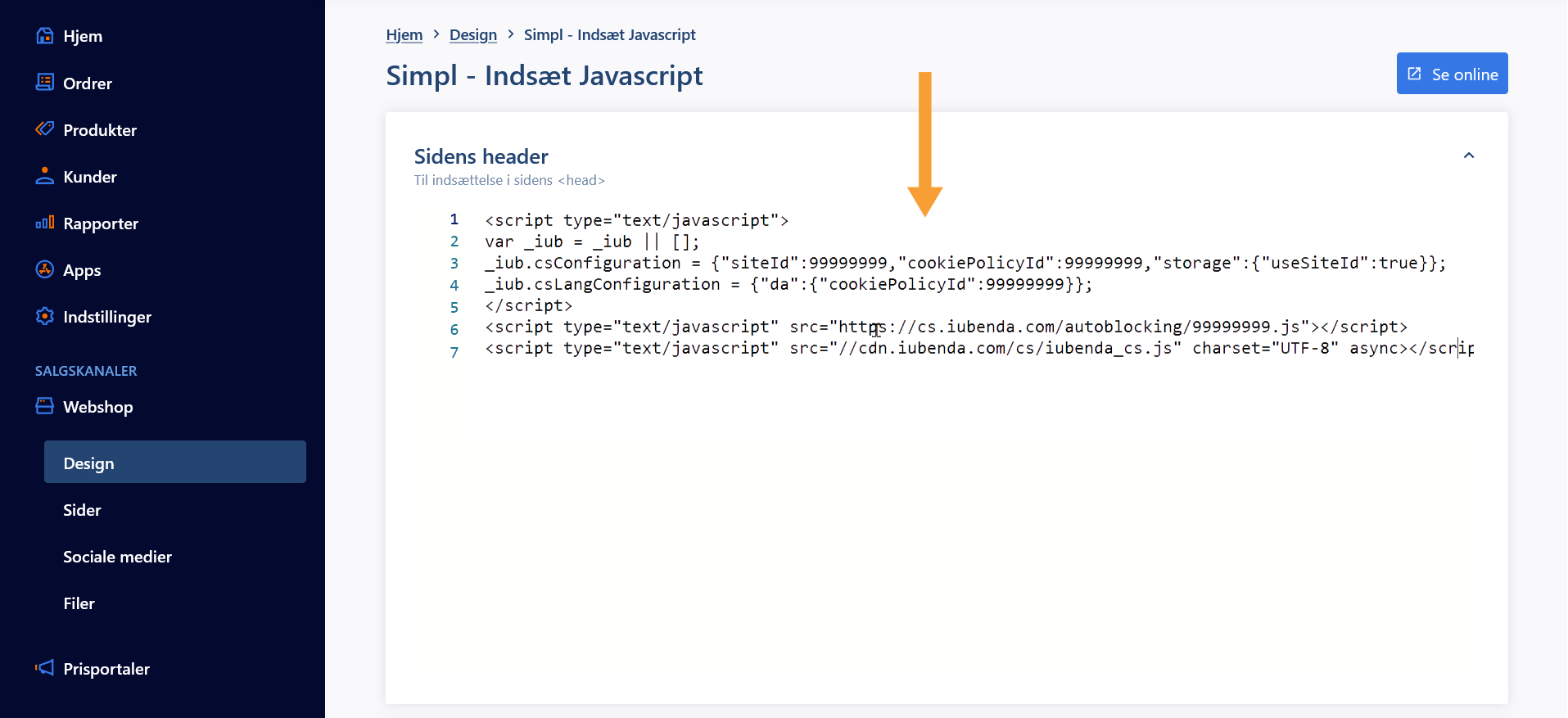
Task: Click the Prisportaler megaphone icon
Action: tap(45, 668)
